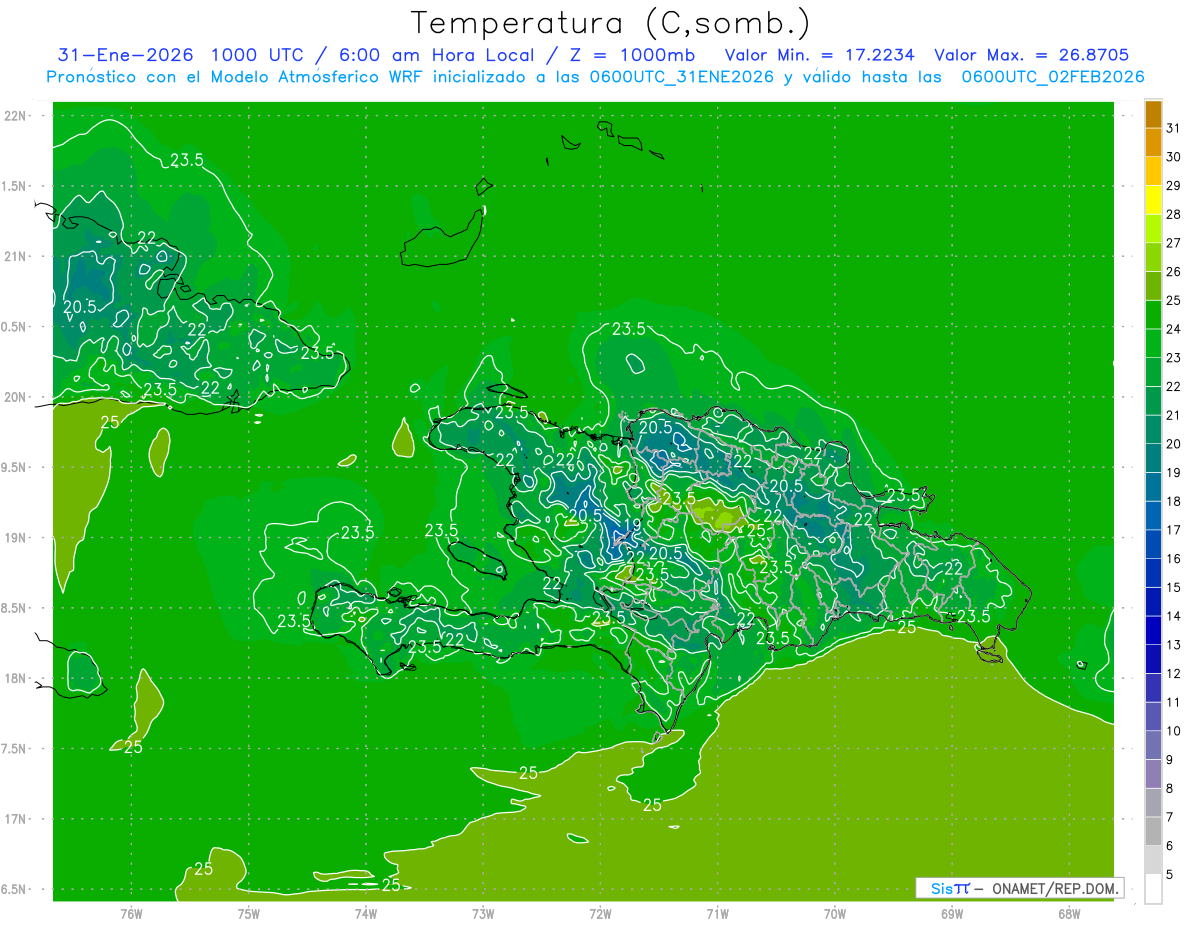Click legend label '12' on color bar
1200x927 pixels.
(1174, 674)
